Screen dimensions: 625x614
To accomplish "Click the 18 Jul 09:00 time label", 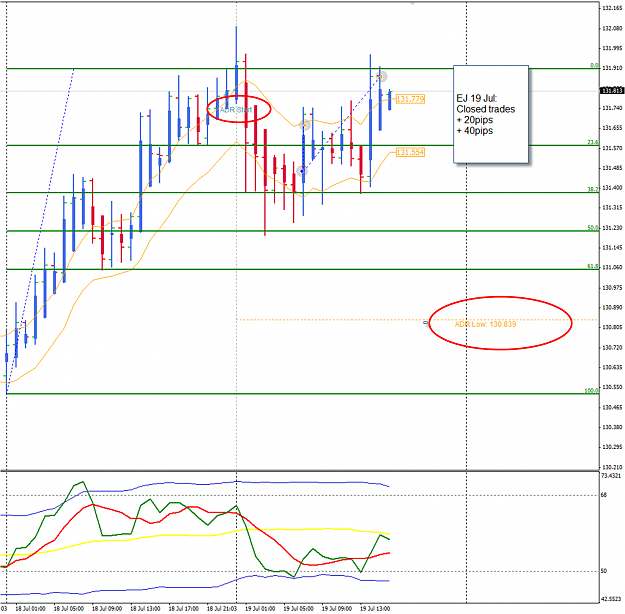I will point(107,608).
